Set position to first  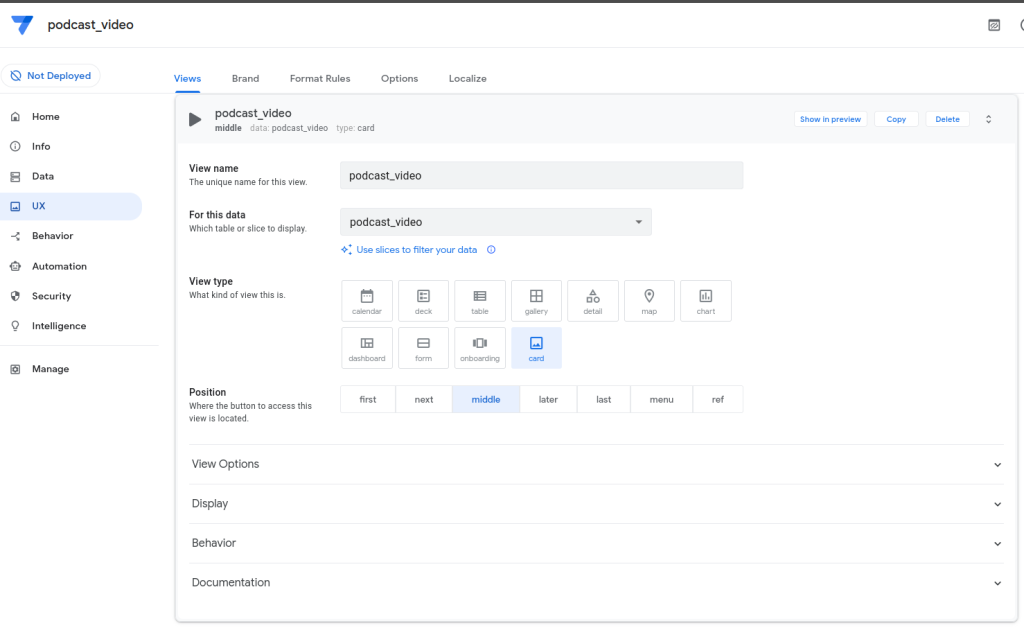[368, 400]
